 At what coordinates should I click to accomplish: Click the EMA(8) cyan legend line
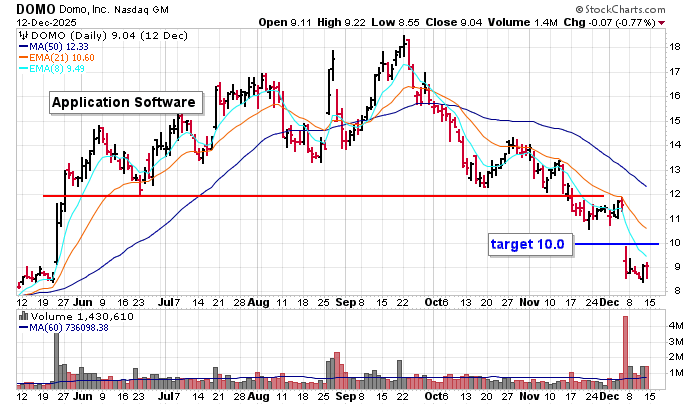tap(21, 68)
